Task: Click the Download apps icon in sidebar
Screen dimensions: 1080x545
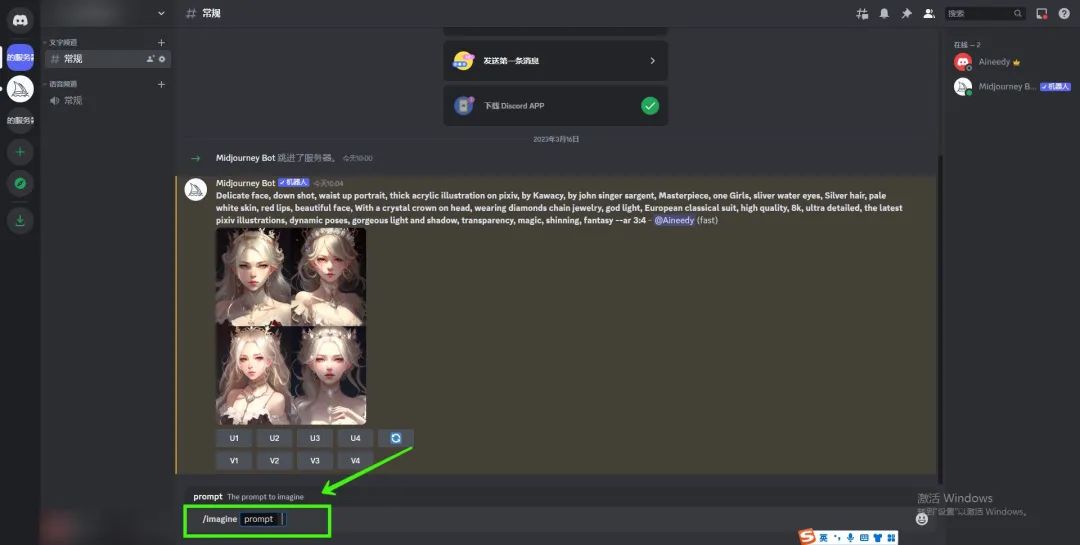Action: tap(20, 220)
